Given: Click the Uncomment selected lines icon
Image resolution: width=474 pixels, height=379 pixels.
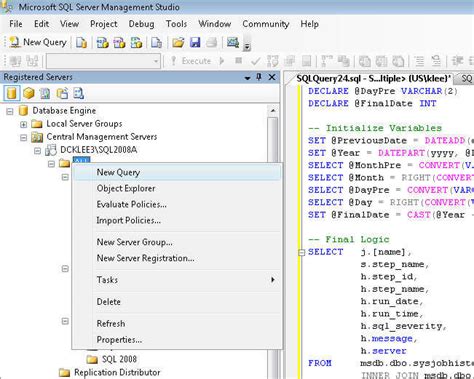Looking at the screenshot, I should (x=436, y=61).
